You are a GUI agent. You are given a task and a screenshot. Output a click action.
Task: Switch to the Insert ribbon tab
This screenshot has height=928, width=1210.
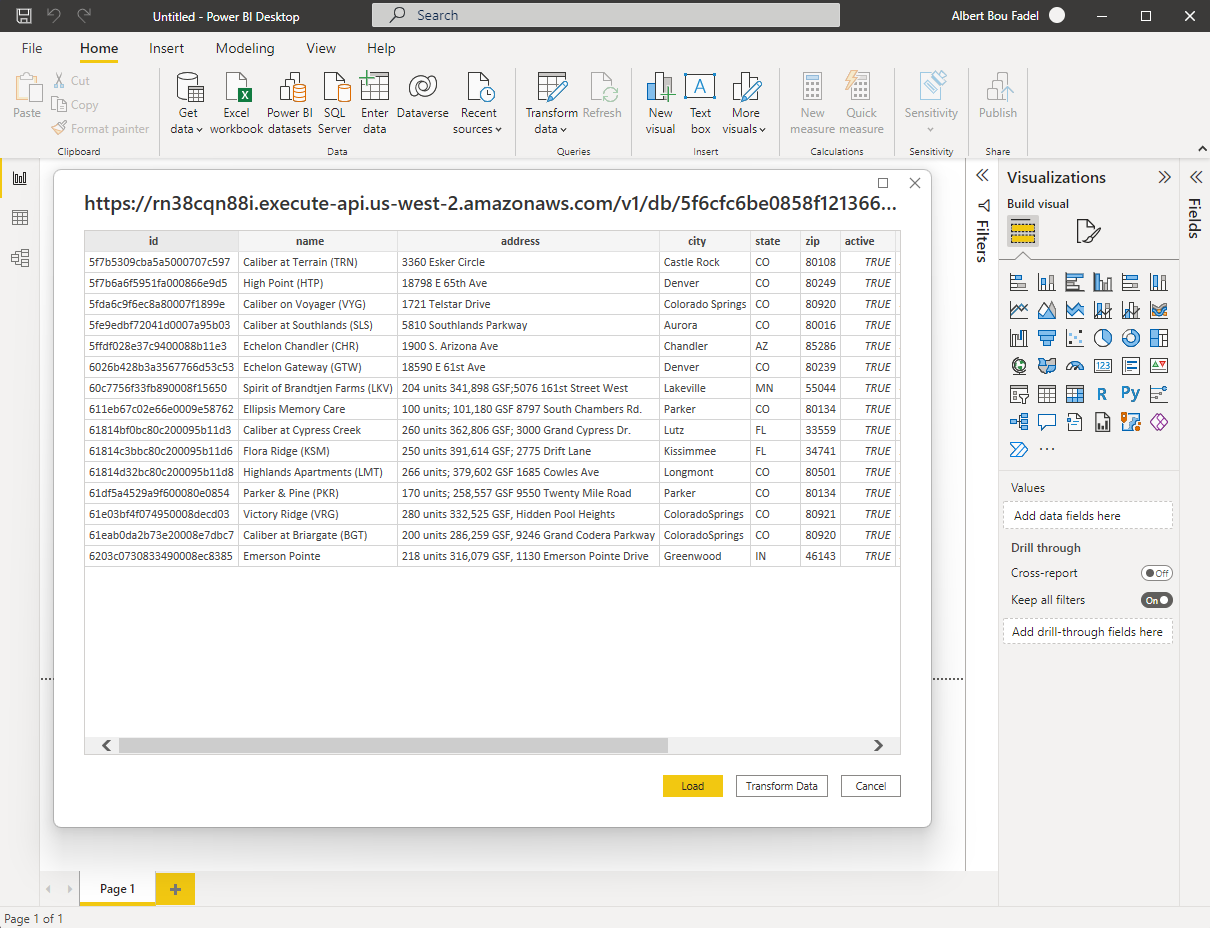[166, 48]
